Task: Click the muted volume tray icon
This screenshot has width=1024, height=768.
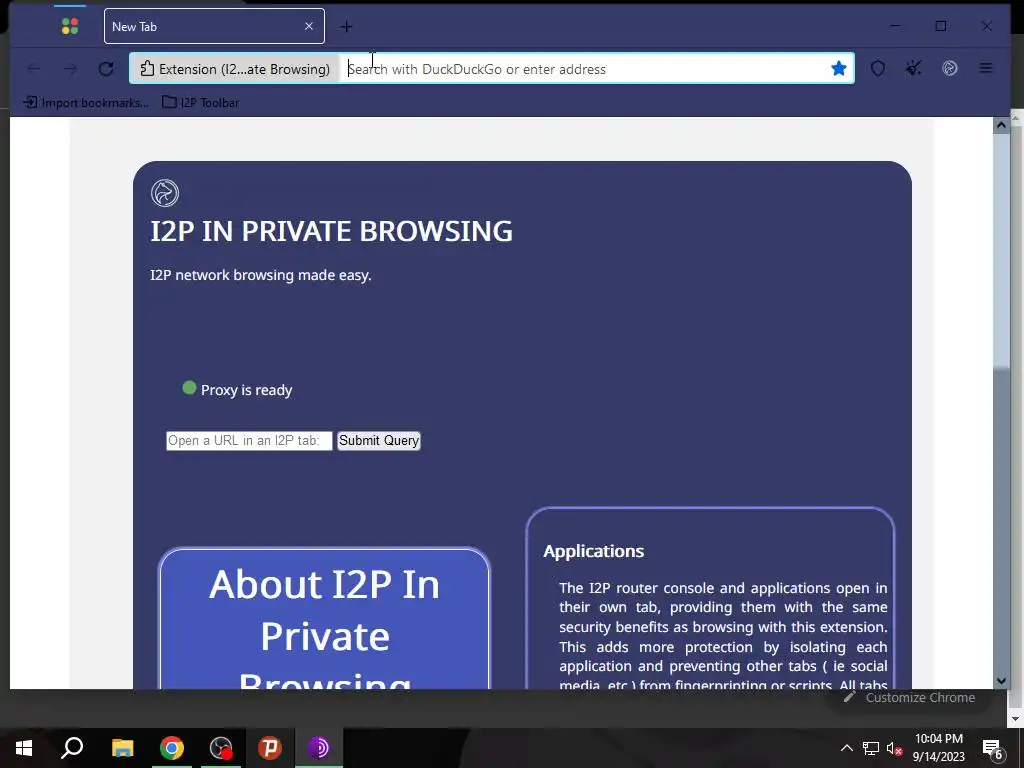Action: tap(894, 748)
